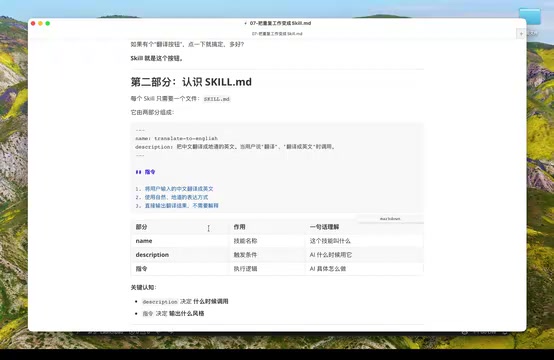Viewport: 554px width, 360px height.
Task: Click the line 它由两部分组成
Action: click(152, 112)
